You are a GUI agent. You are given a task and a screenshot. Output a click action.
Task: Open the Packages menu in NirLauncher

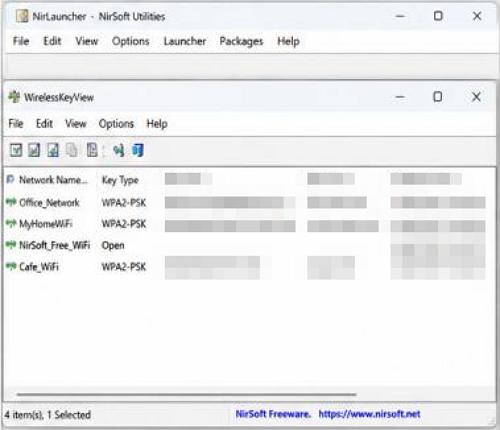[241, 41]
